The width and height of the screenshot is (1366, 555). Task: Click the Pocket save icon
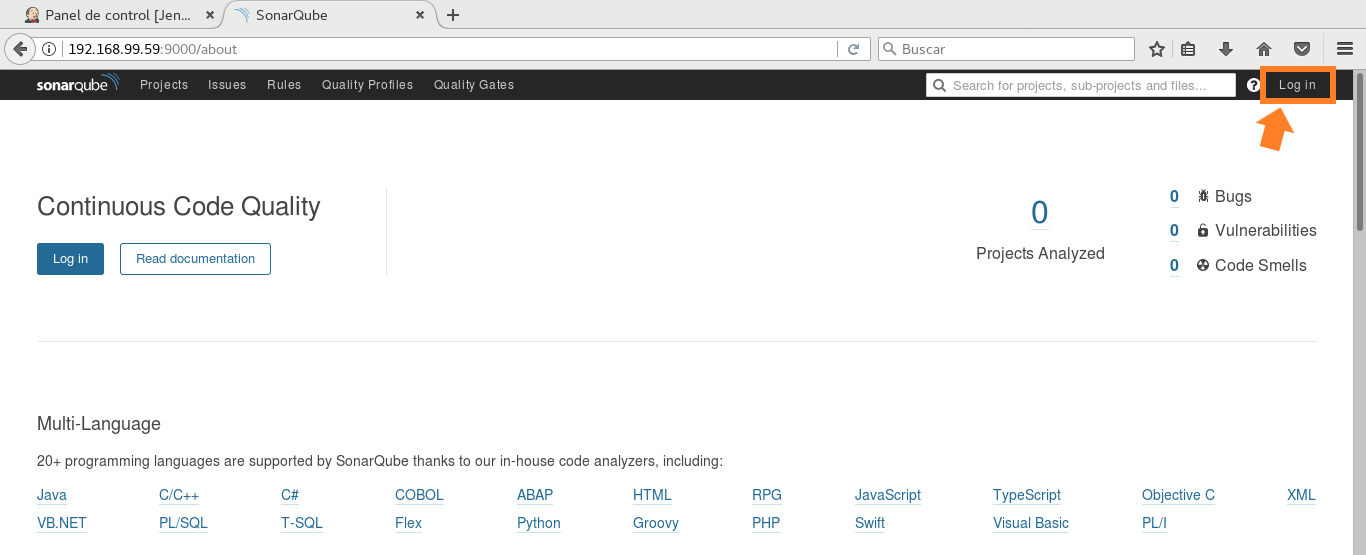pos(1302,49)
